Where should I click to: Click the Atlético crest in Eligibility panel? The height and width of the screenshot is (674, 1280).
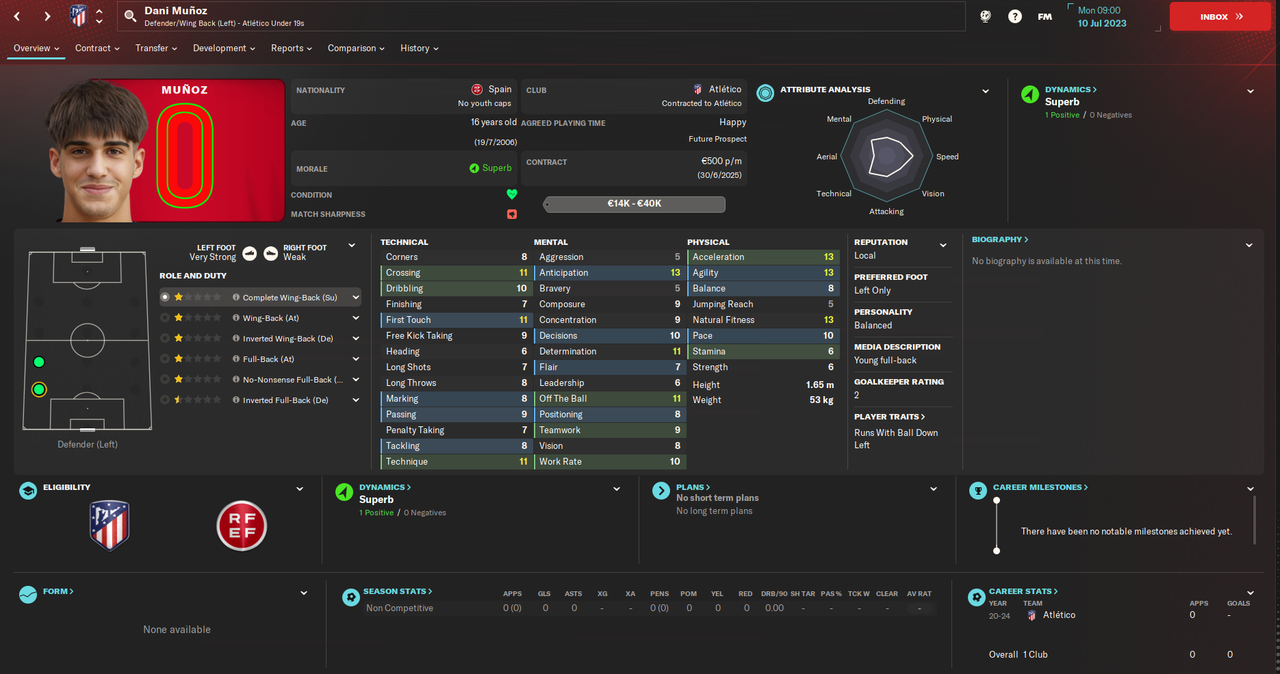[109, 526]
